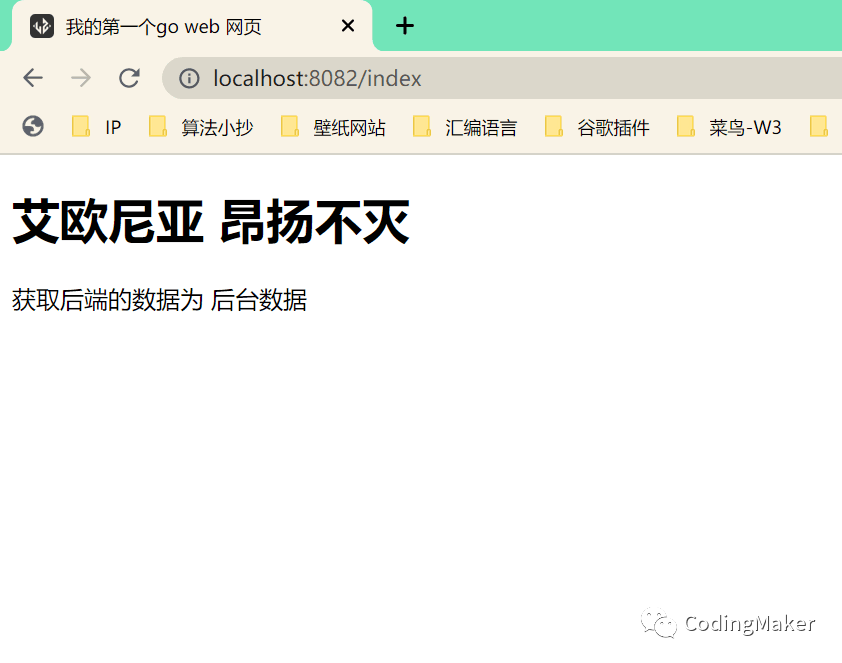Open a new browser tab with the plus button
This screenshot has width=842, height=663.
point(404,26)
